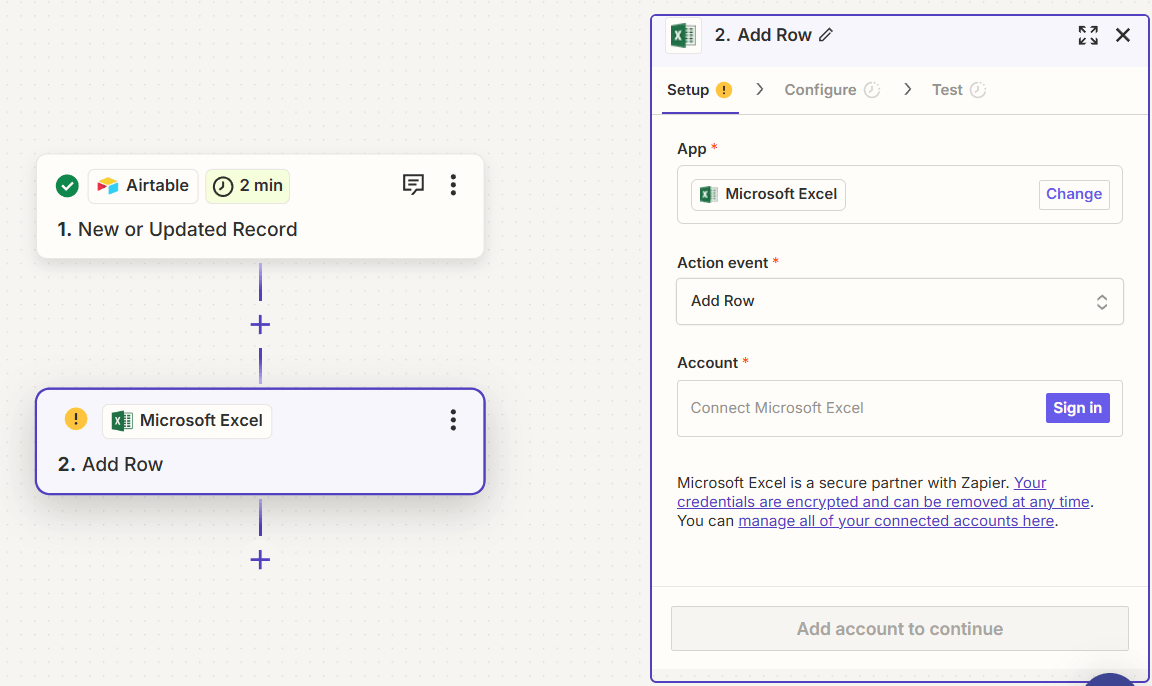Click Sign in to connect Microsoft Excel
The width and height of the screenshot is (1152, 686).
pyautogui.click(x=1077, y=407)
